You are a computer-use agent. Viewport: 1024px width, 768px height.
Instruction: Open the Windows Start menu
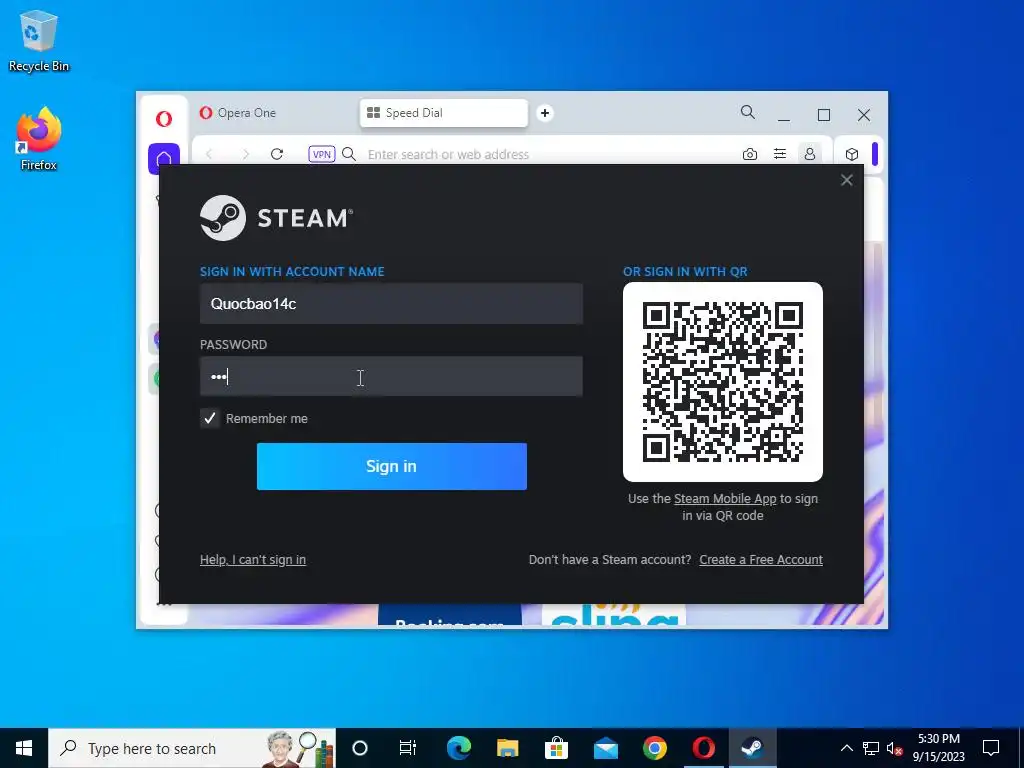coord(24,748)
